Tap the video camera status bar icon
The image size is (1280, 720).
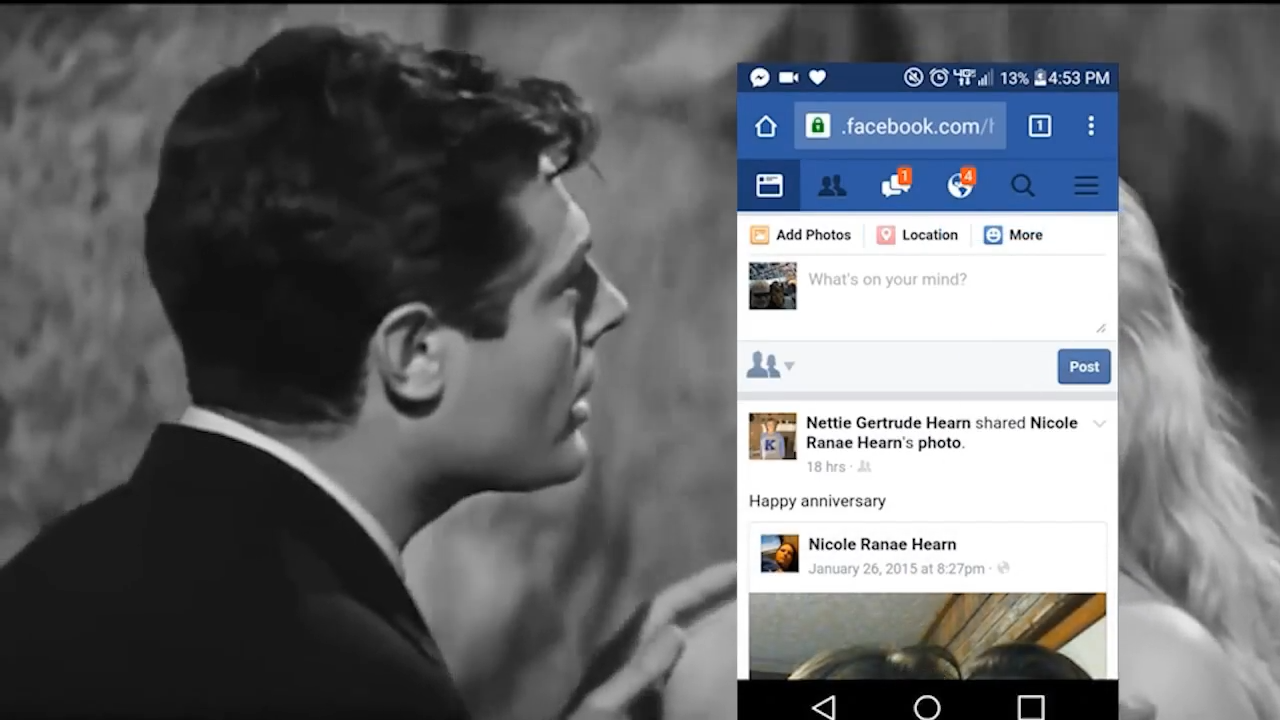[788, 78]
